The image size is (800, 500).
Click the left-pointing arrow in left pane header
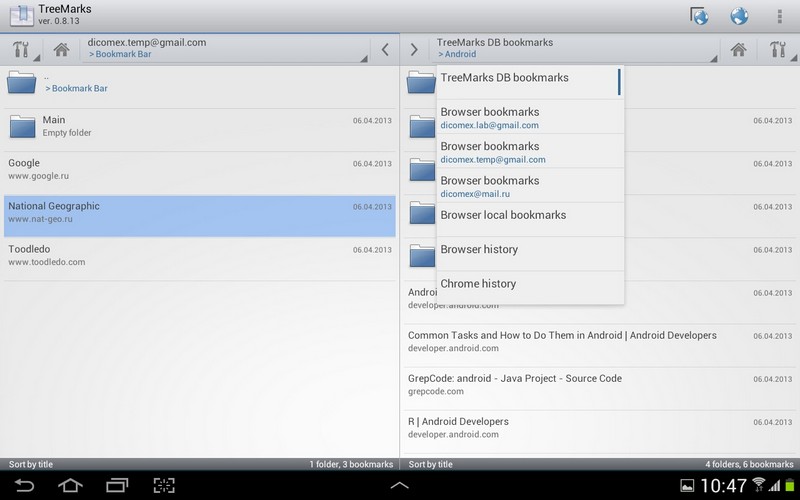[x=385, y=49]
